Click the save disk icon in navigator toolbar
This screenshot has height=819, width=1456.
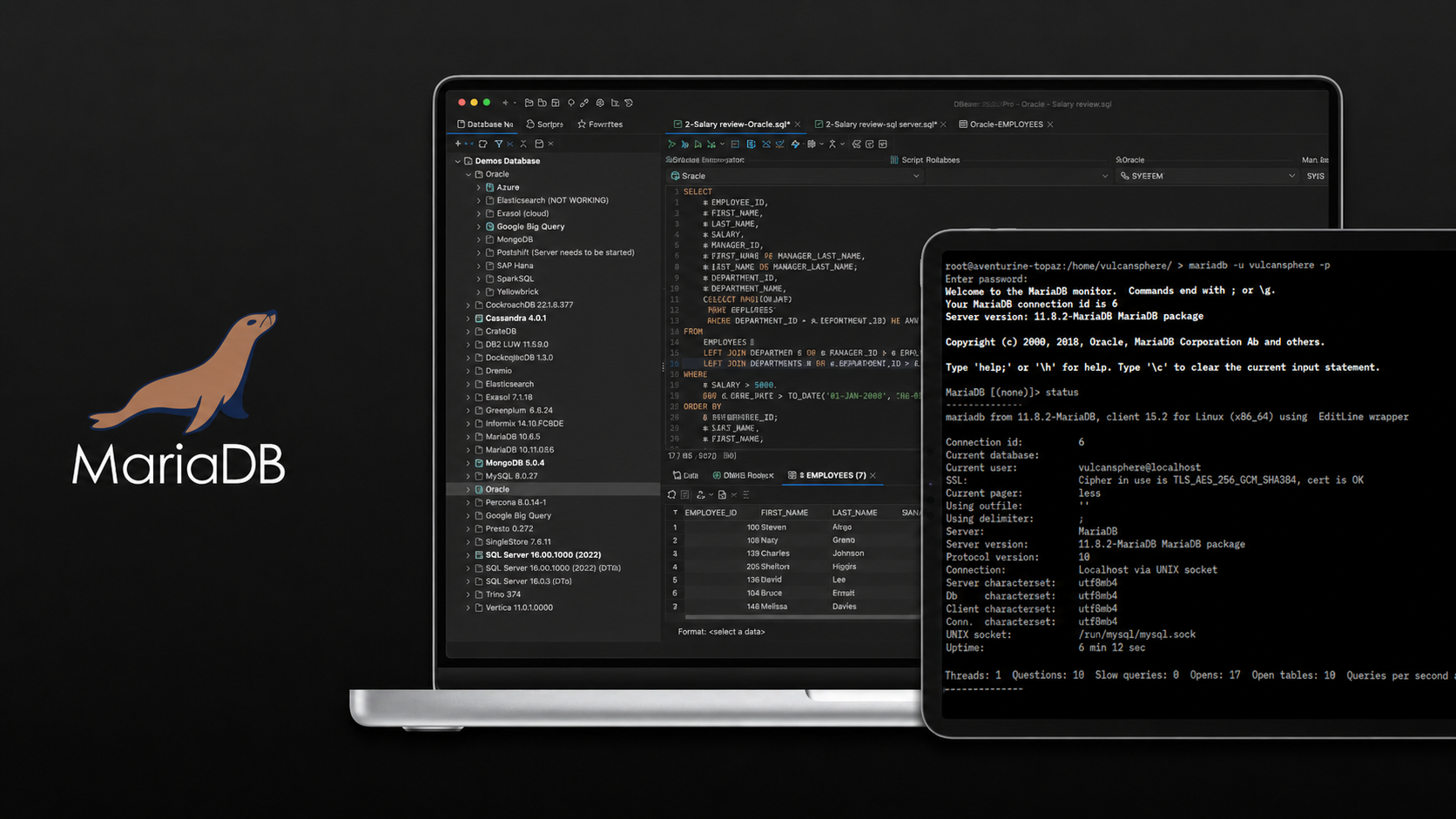pos(539,144)
